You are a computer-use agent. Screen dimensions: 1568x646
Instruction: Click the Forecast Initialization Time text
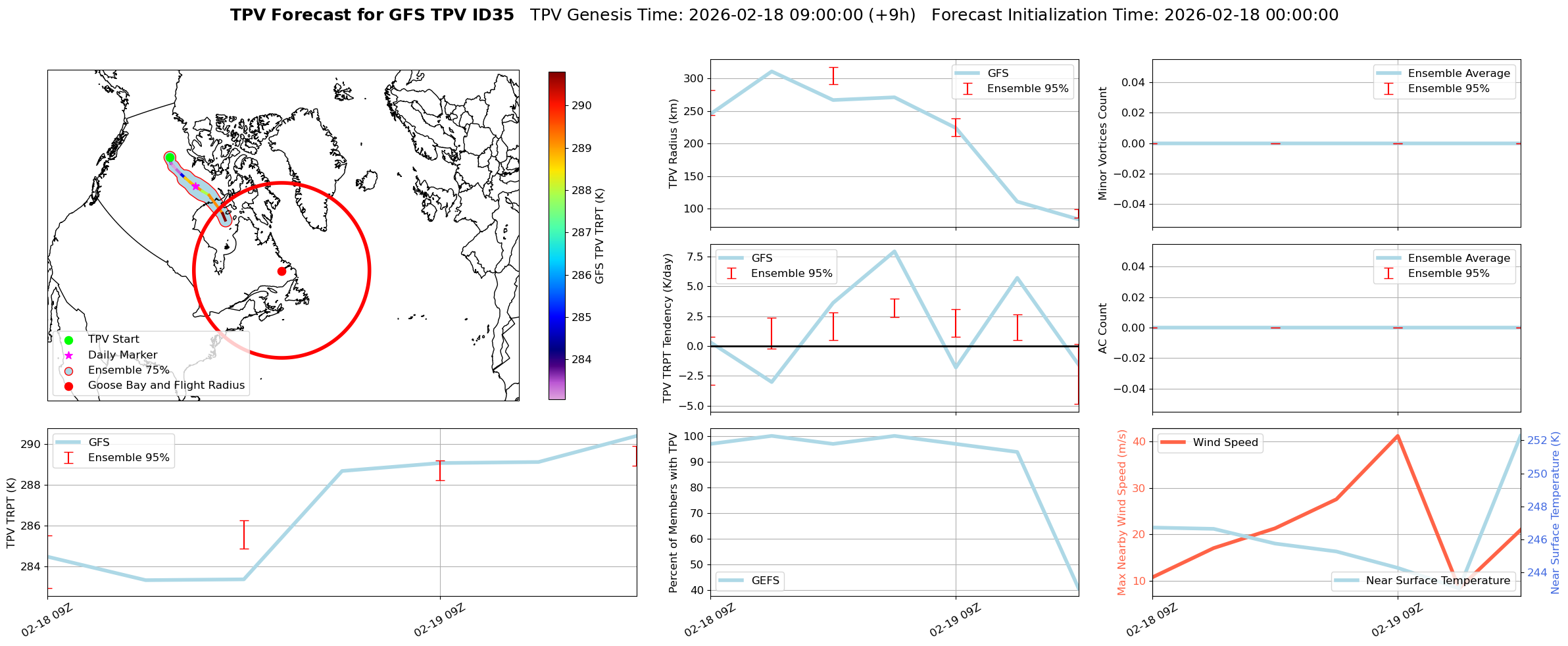pyautogui.click(x=1135, y=15)
